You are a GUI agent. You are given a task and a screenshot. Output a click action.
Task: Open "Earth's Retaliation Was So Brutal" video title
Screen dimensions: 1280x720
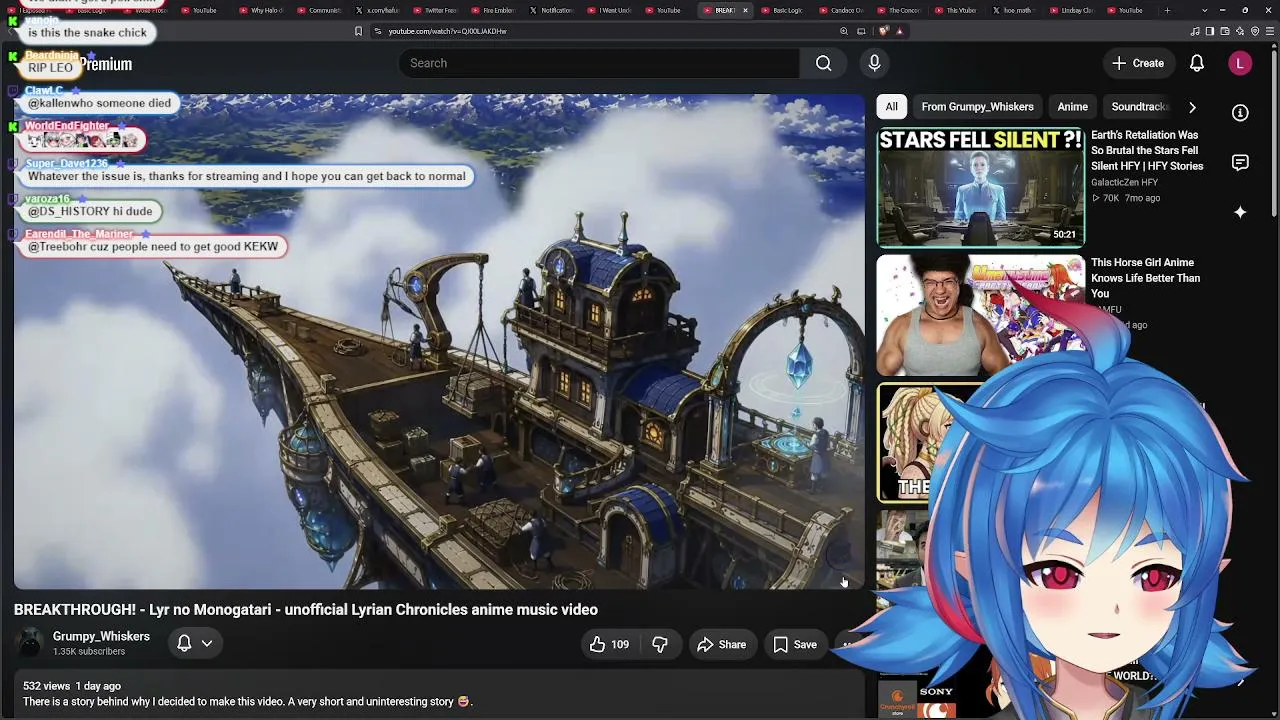click(1147, 151)
